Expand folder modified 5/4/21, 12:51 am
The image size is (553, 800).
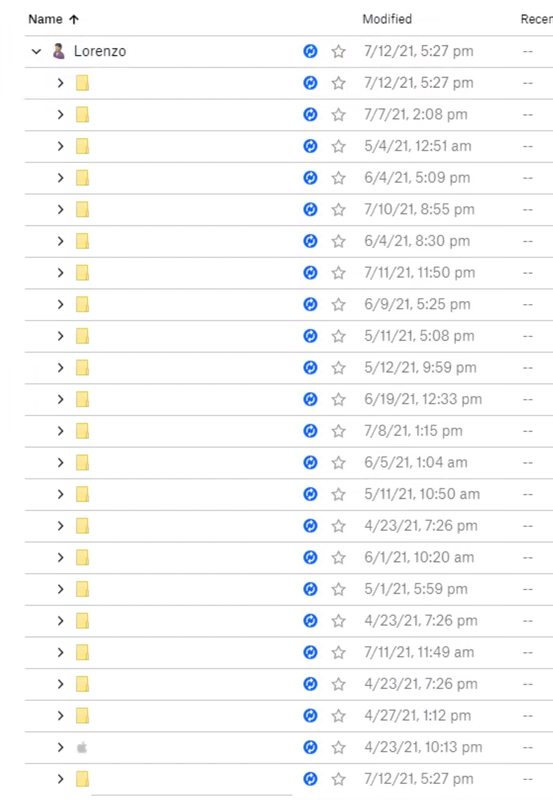(x=61, y=146)
